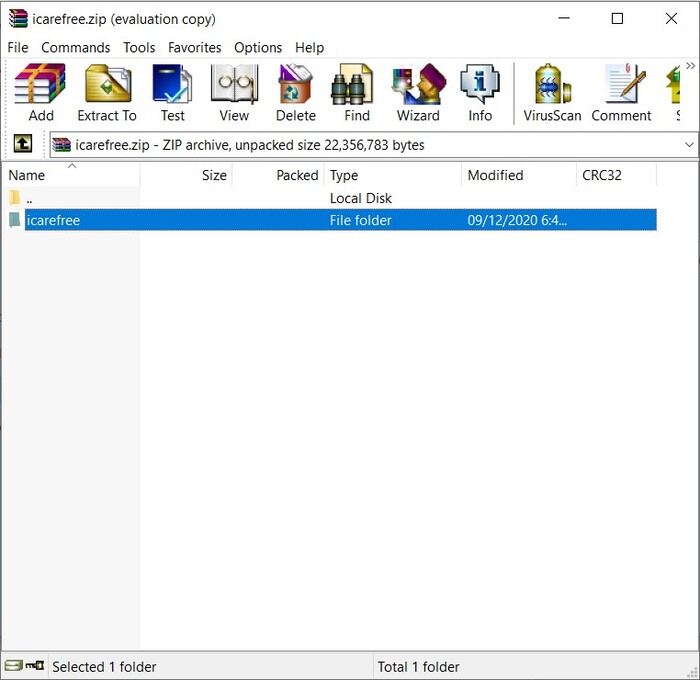The height and width of the screenshot is (680, 700).
Task: Click the 'File folder' type cell
Action: point(361,220)
